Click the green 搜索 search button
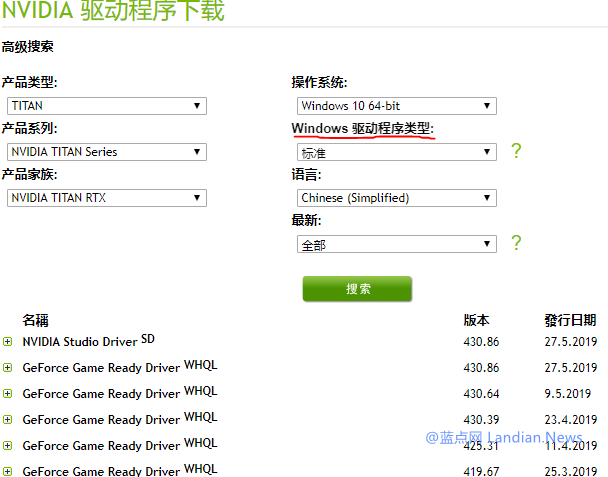This screenshot has height=477, width=608. (x=357, y=288)
